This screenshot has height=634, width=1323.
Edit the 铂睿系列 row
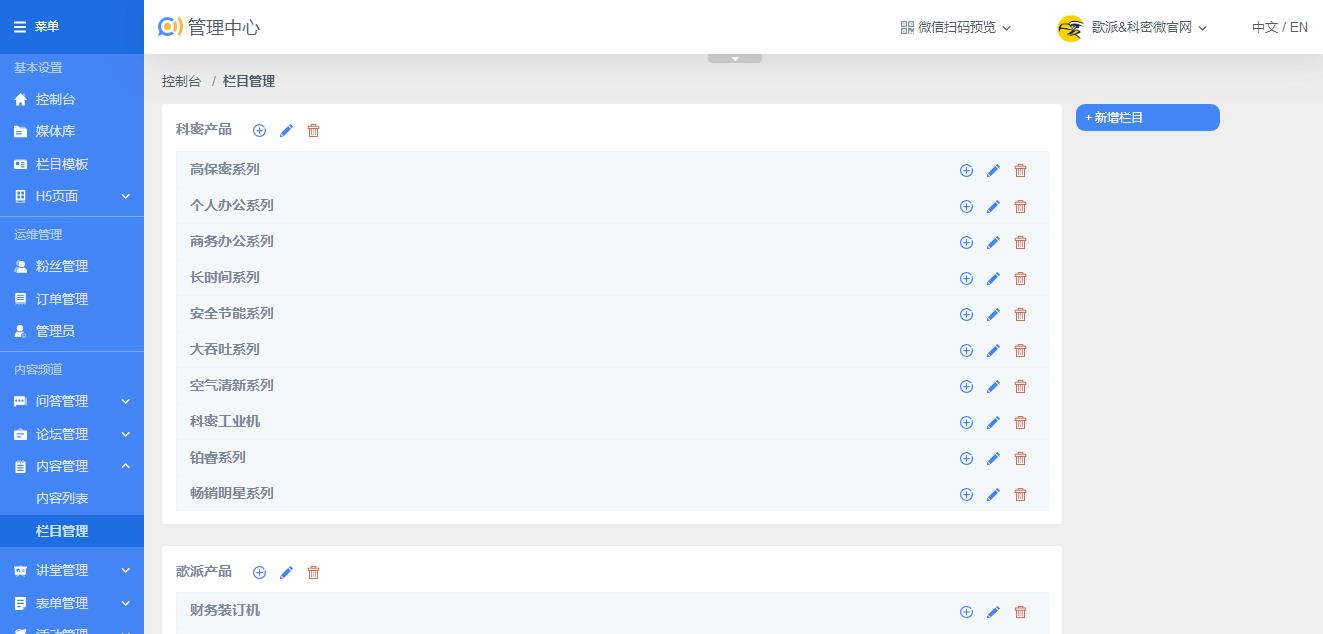click(x=993, y=459)
